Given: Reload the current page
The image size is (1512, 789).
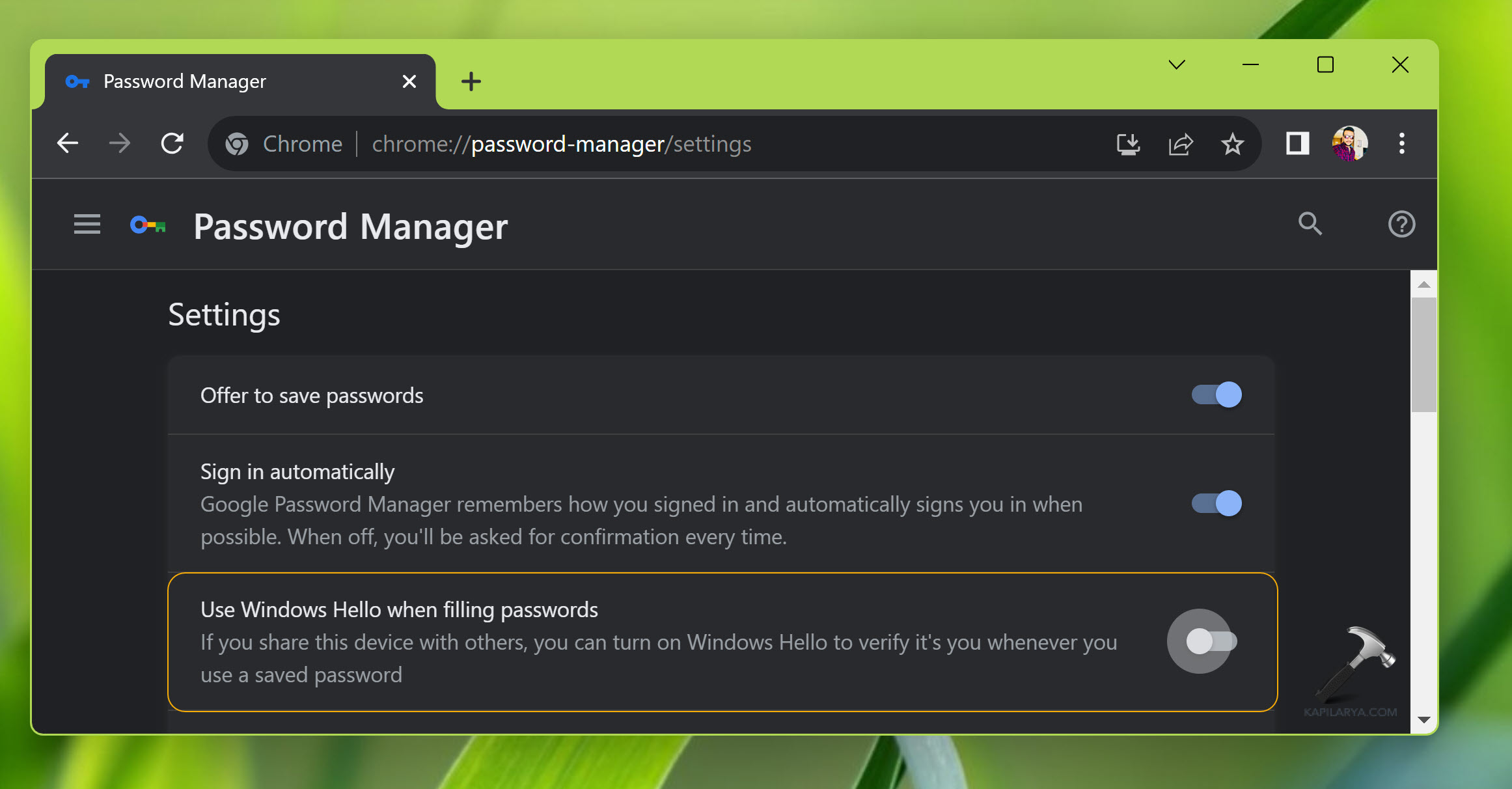Looking at the screenshot, I should pos(172,144).
